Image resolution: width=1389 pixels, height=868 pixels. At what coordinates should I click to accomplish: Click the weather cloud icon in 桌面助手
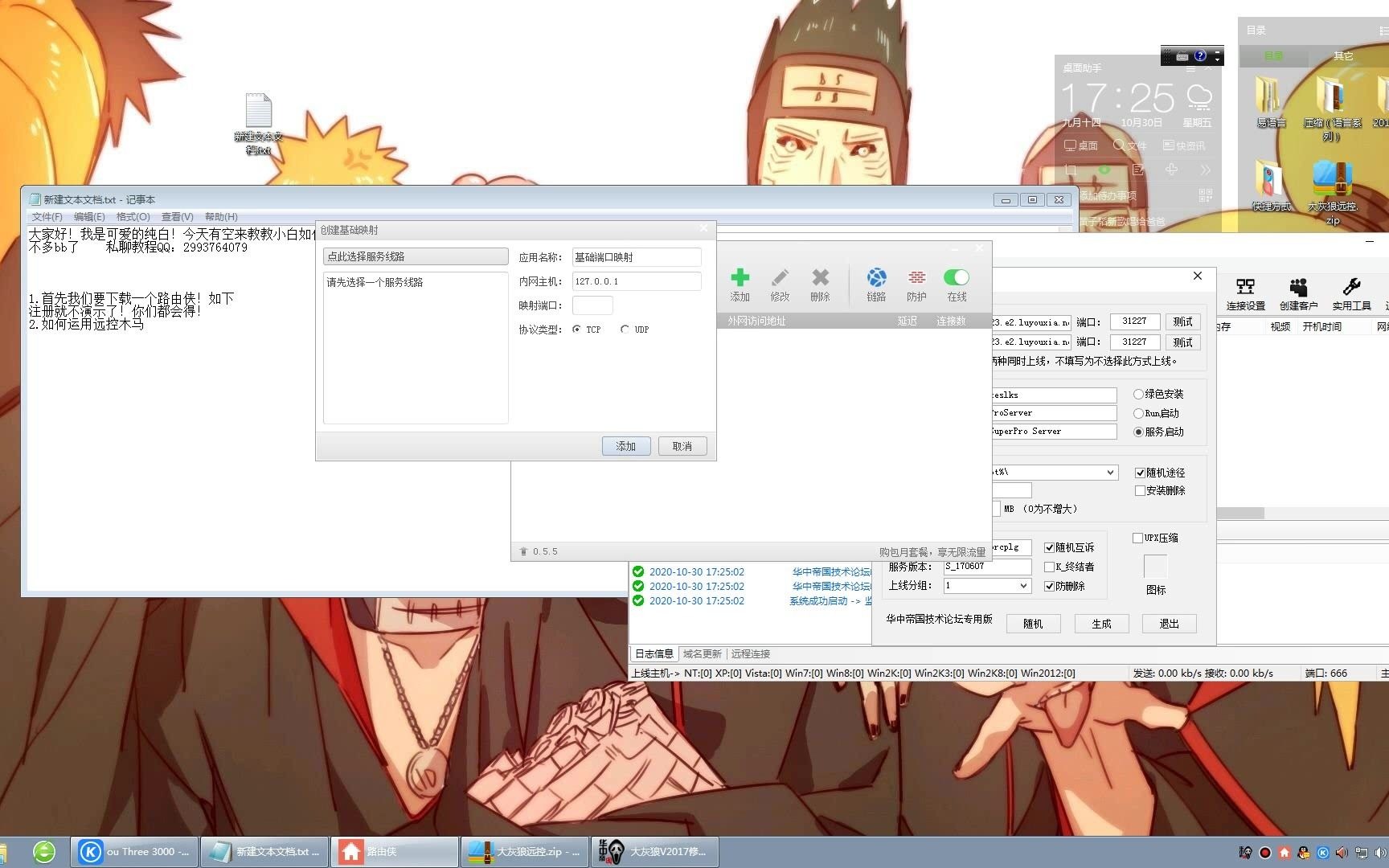coord(1199,97)
